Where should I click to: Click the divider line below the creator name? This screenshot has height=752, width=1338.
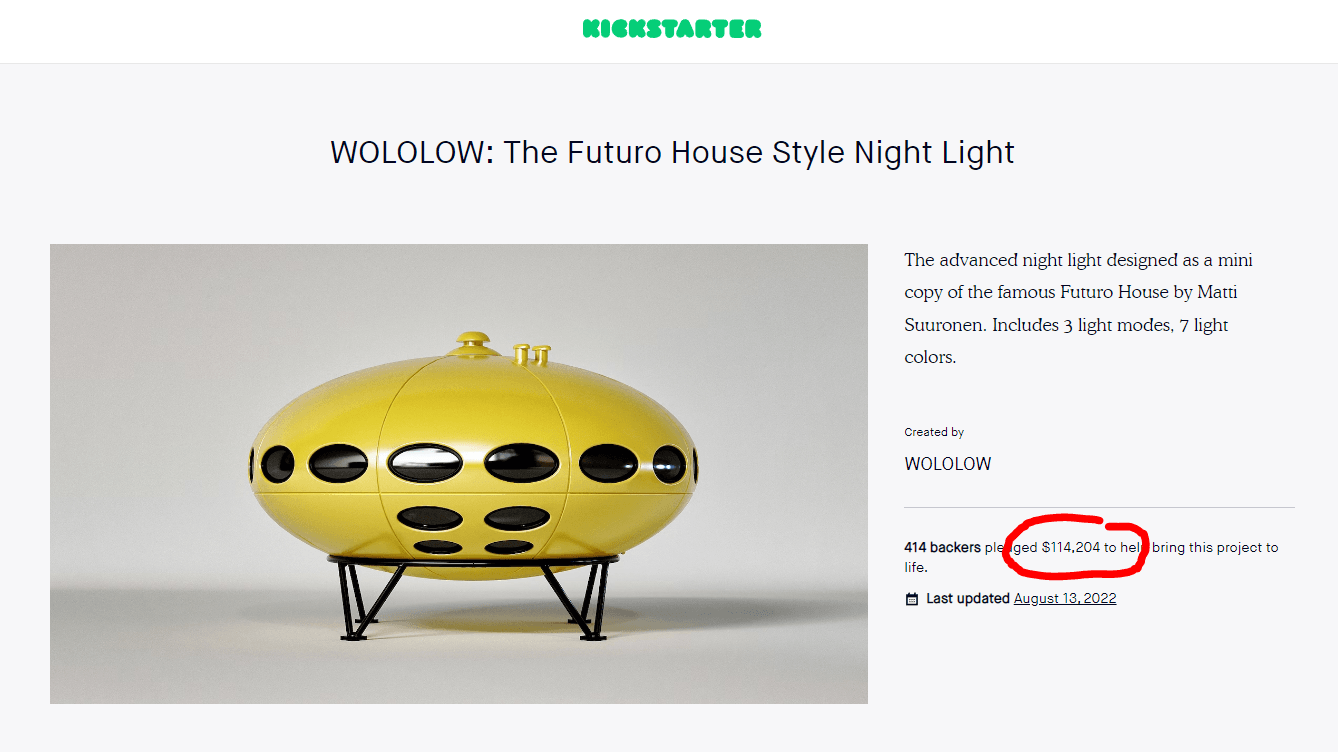pyautogui.click(x=1098, y=508)
